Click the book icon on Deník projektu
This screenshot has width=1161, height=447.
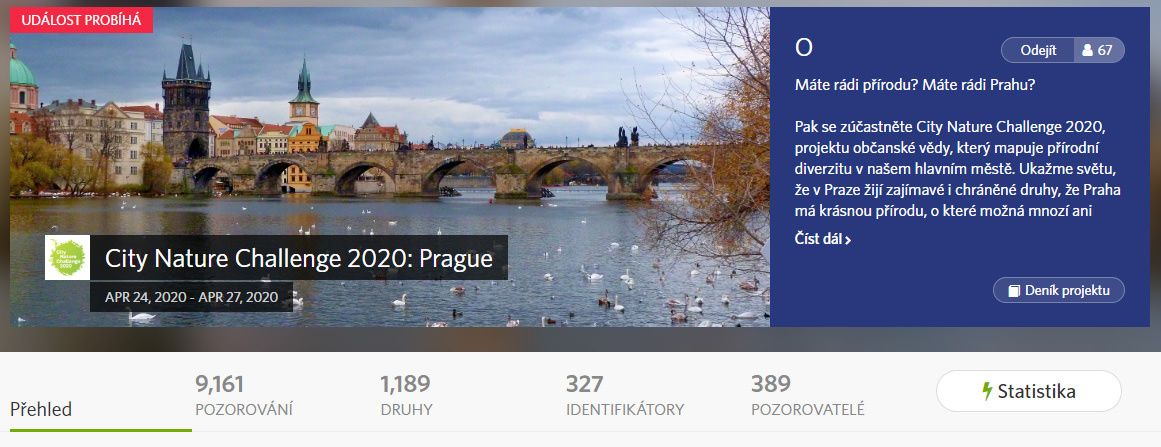pyautogui.click(x=1014, y=291)
